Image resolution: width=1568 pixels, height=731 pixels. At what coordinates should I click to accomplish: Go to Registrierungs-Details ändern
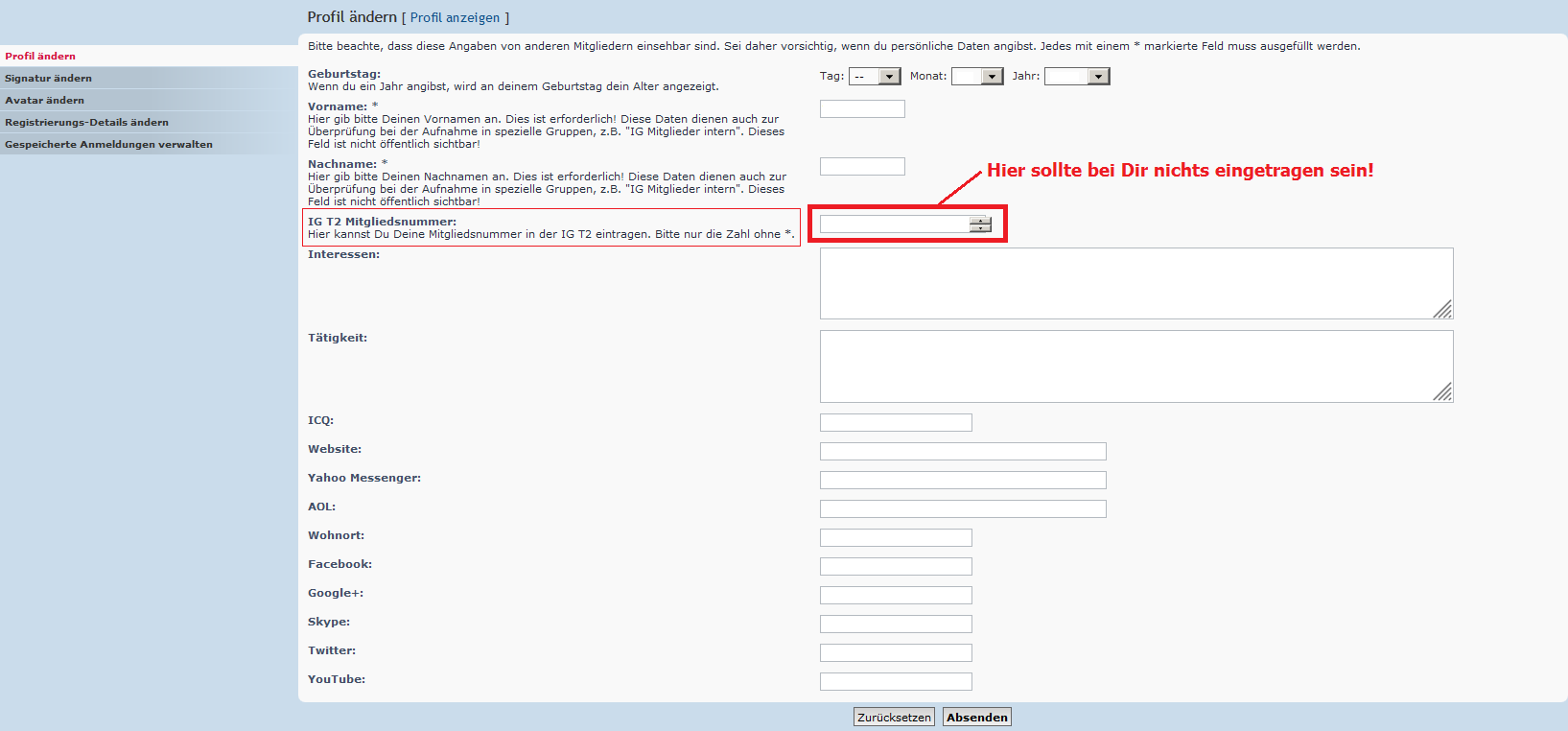tap(86, 123)
